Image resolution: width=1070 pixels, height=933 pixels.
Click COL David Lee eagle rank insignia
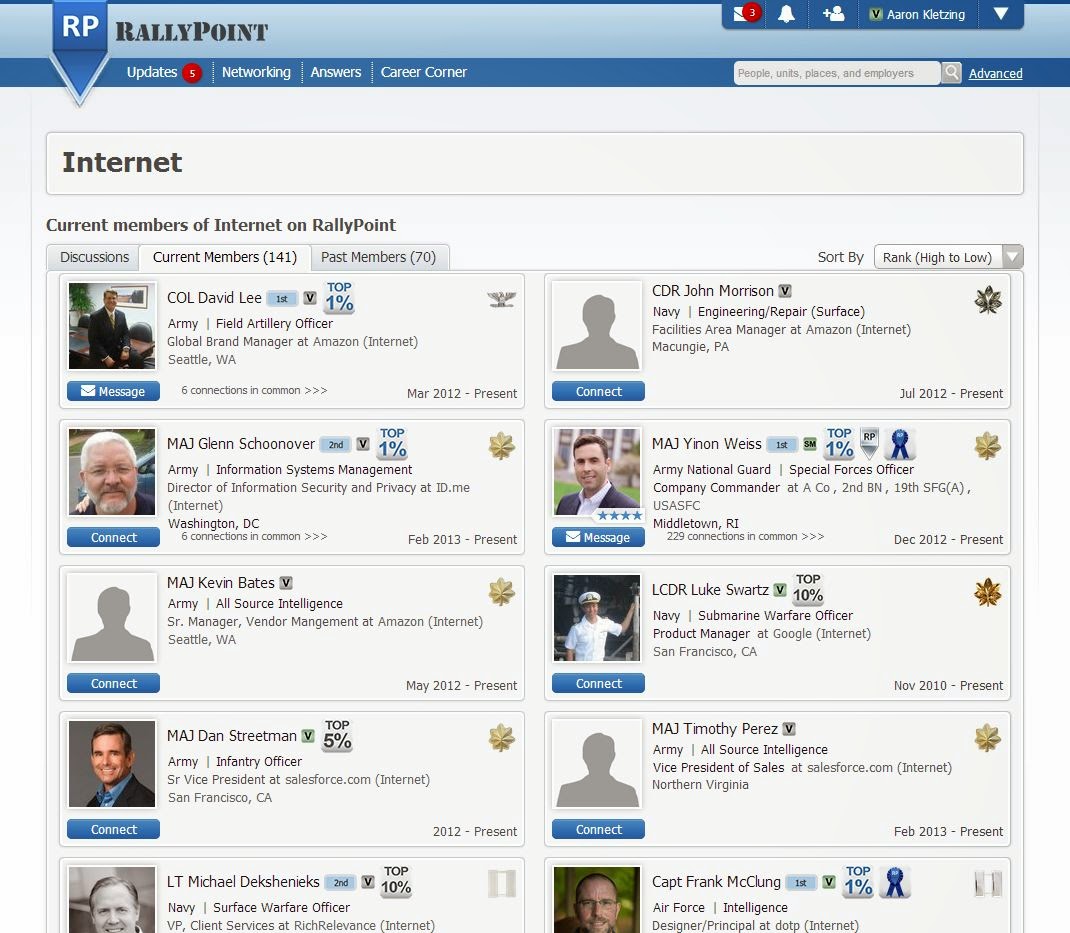pyautogui.click(x=502, y=299)
